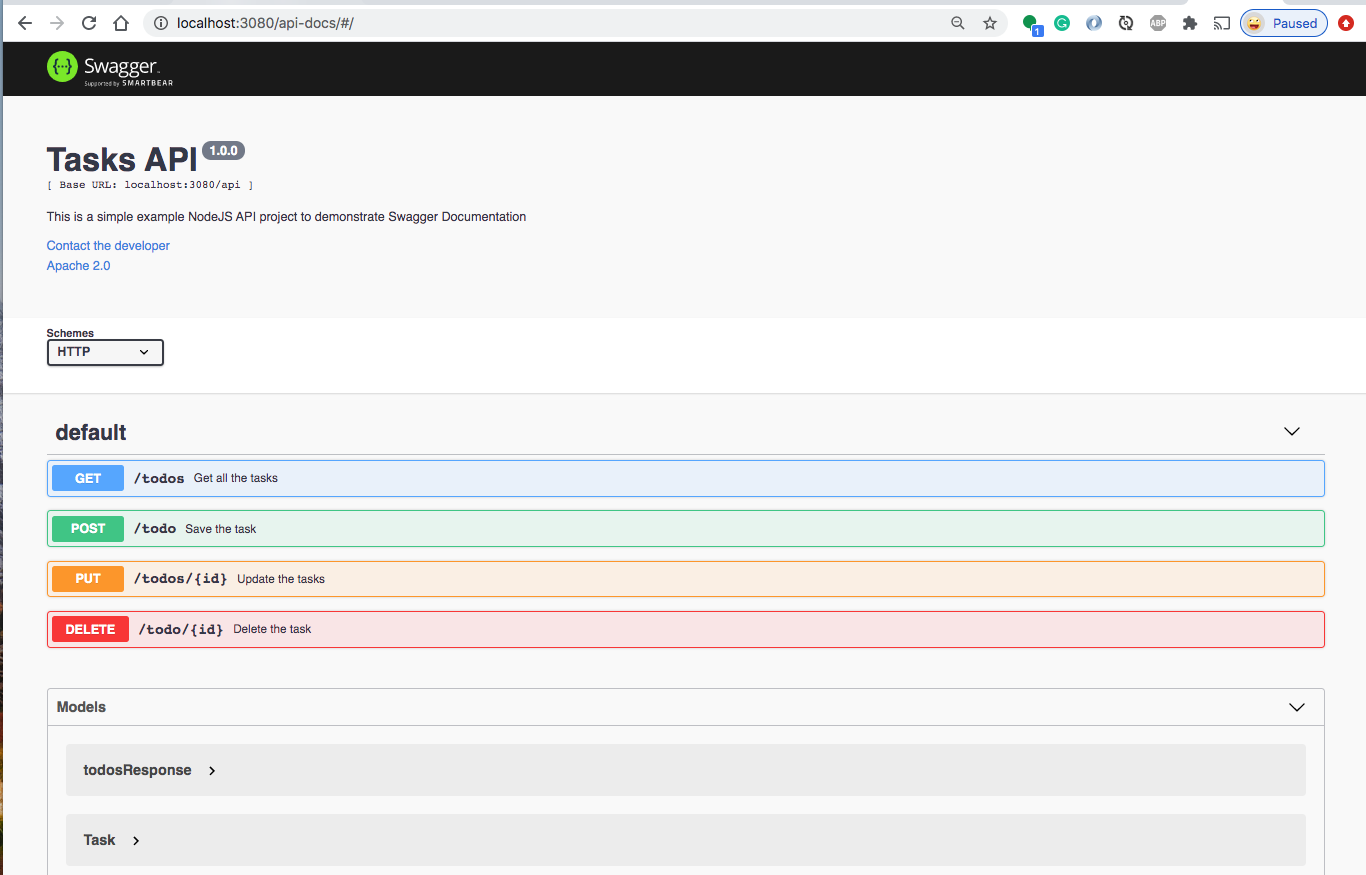Open the Paused profile button
The image size is (1366, 875).
[x=1284, y=23]
